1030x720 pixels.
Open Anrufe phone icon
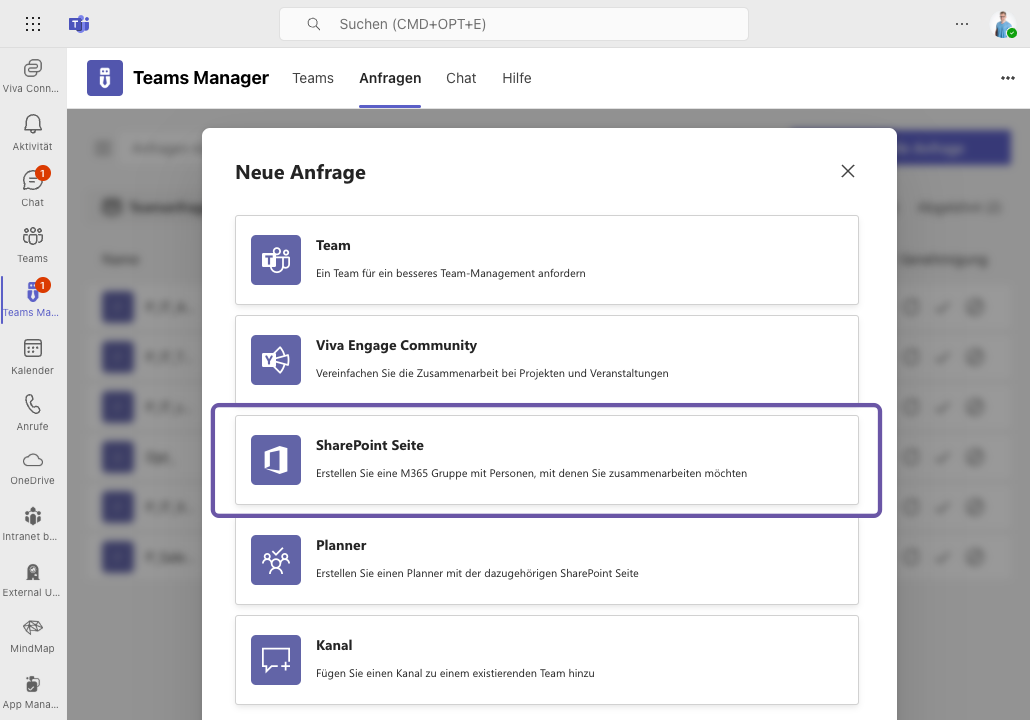[x=33, y=411]
